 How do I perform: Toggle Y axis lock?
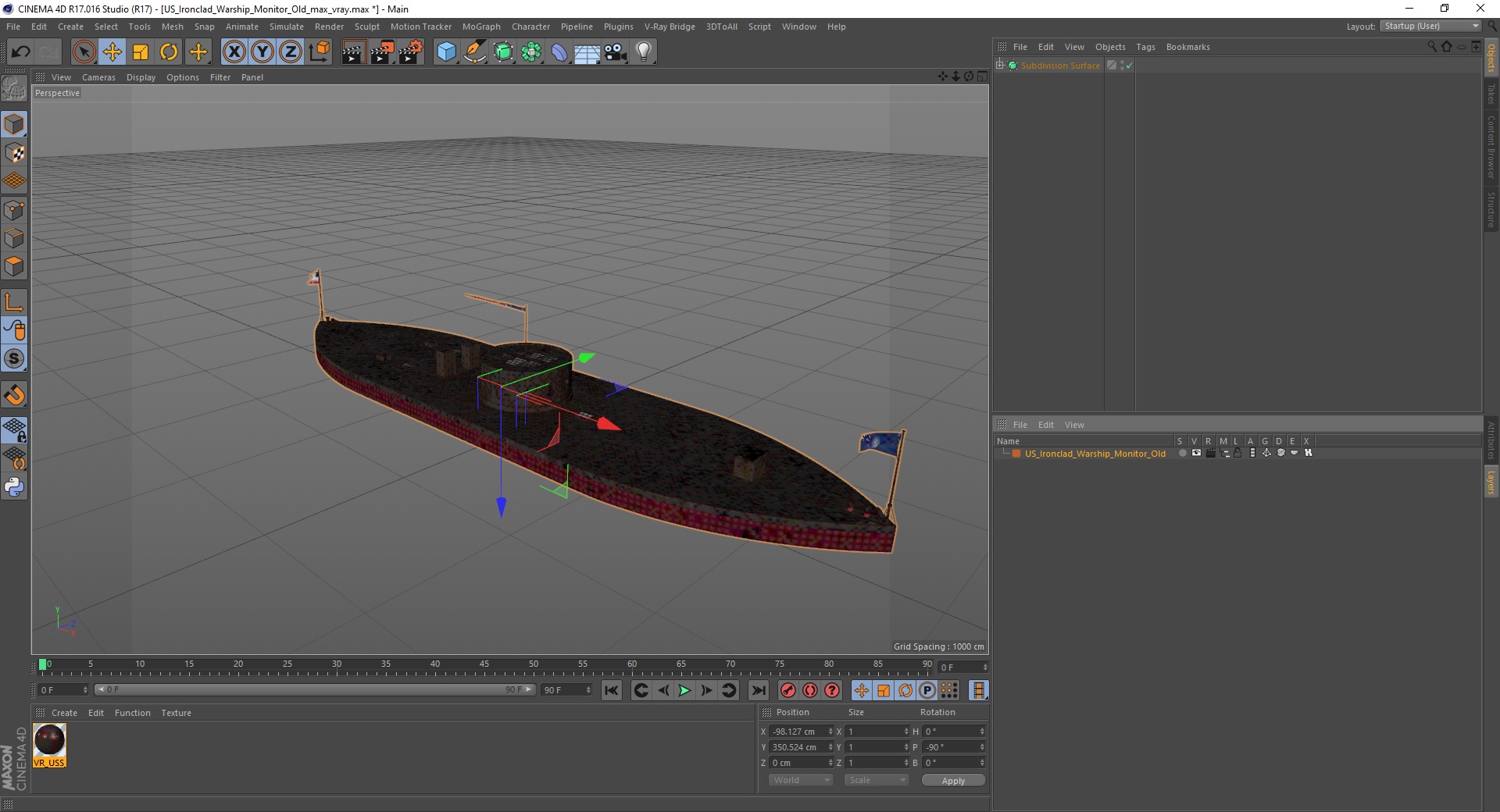coord(262,52)
